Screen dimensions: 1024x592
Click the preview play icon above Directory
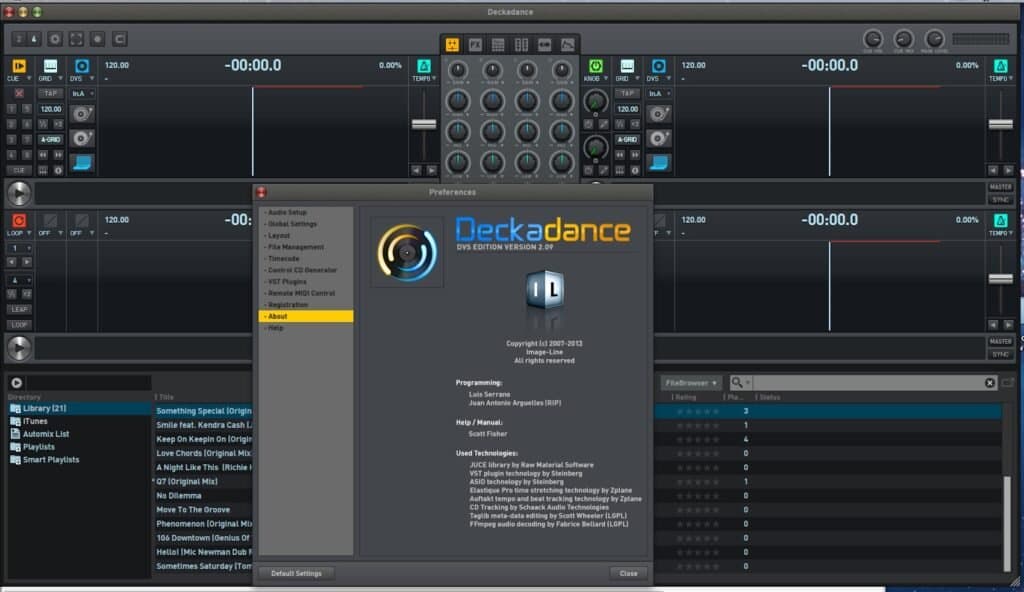click(x=16, y=383)
